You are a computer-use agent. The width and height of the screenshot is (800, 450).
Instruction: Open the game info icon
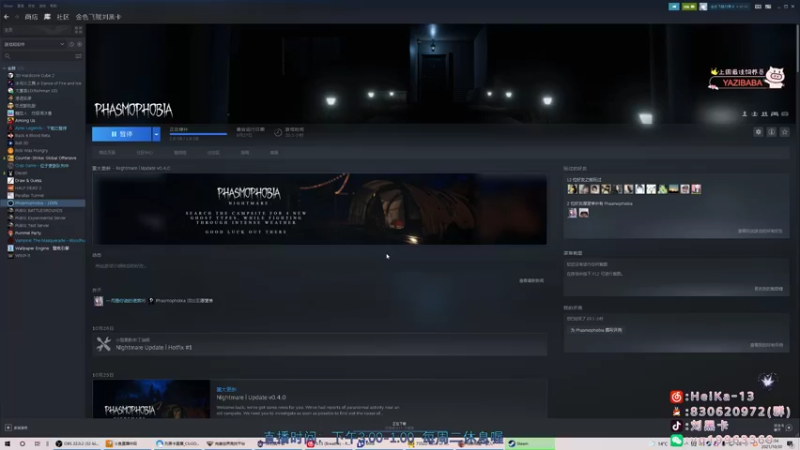[x=771, y=132]
